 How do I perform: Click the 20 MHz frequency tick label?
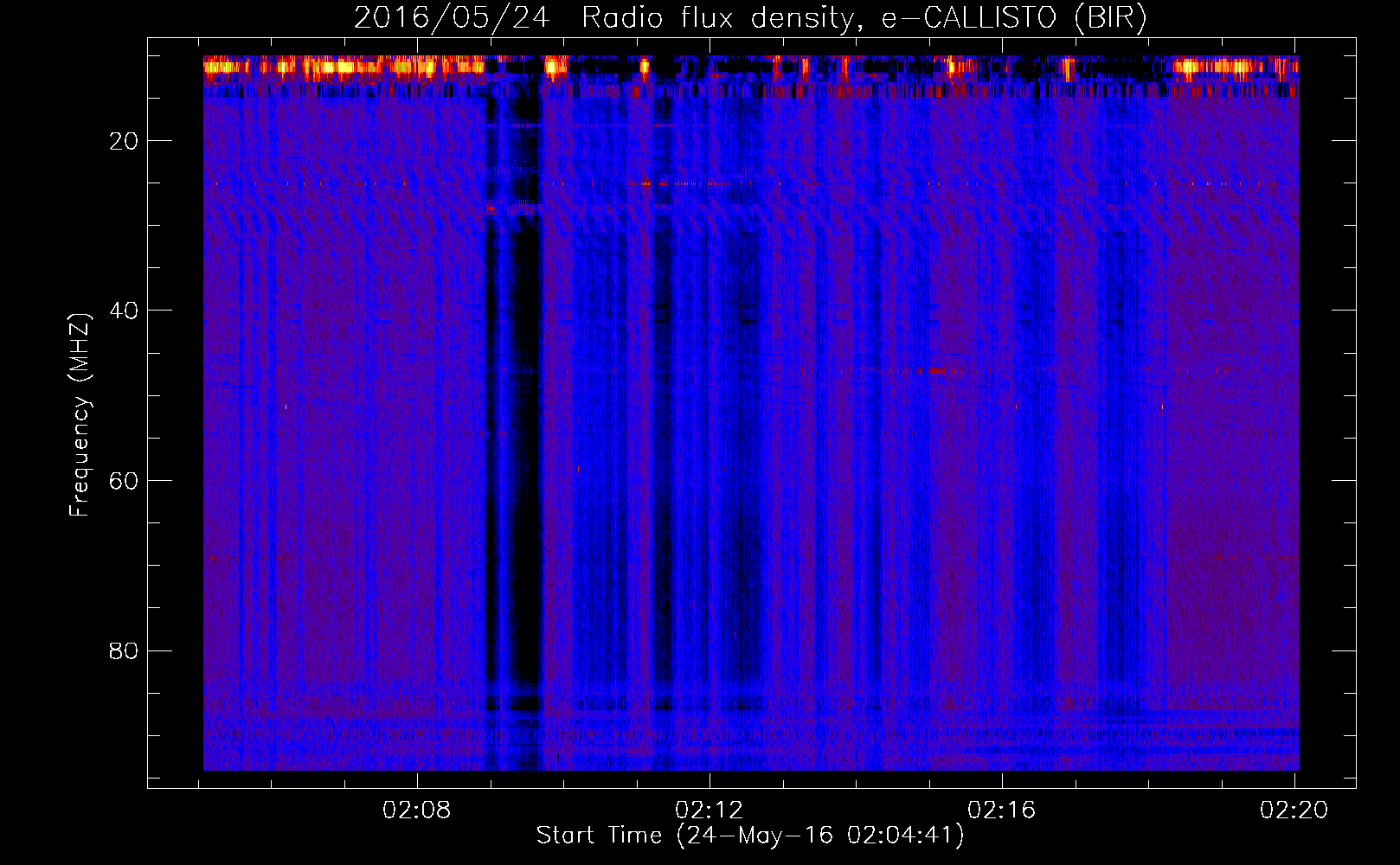click(124, 141)
